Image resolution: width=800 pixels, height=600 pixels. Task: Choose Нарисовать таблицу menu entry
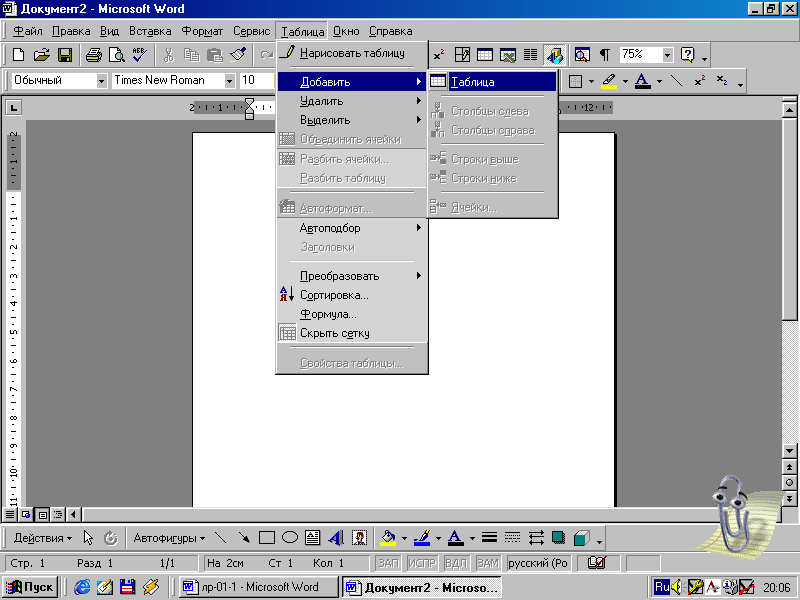pos(352,53)
